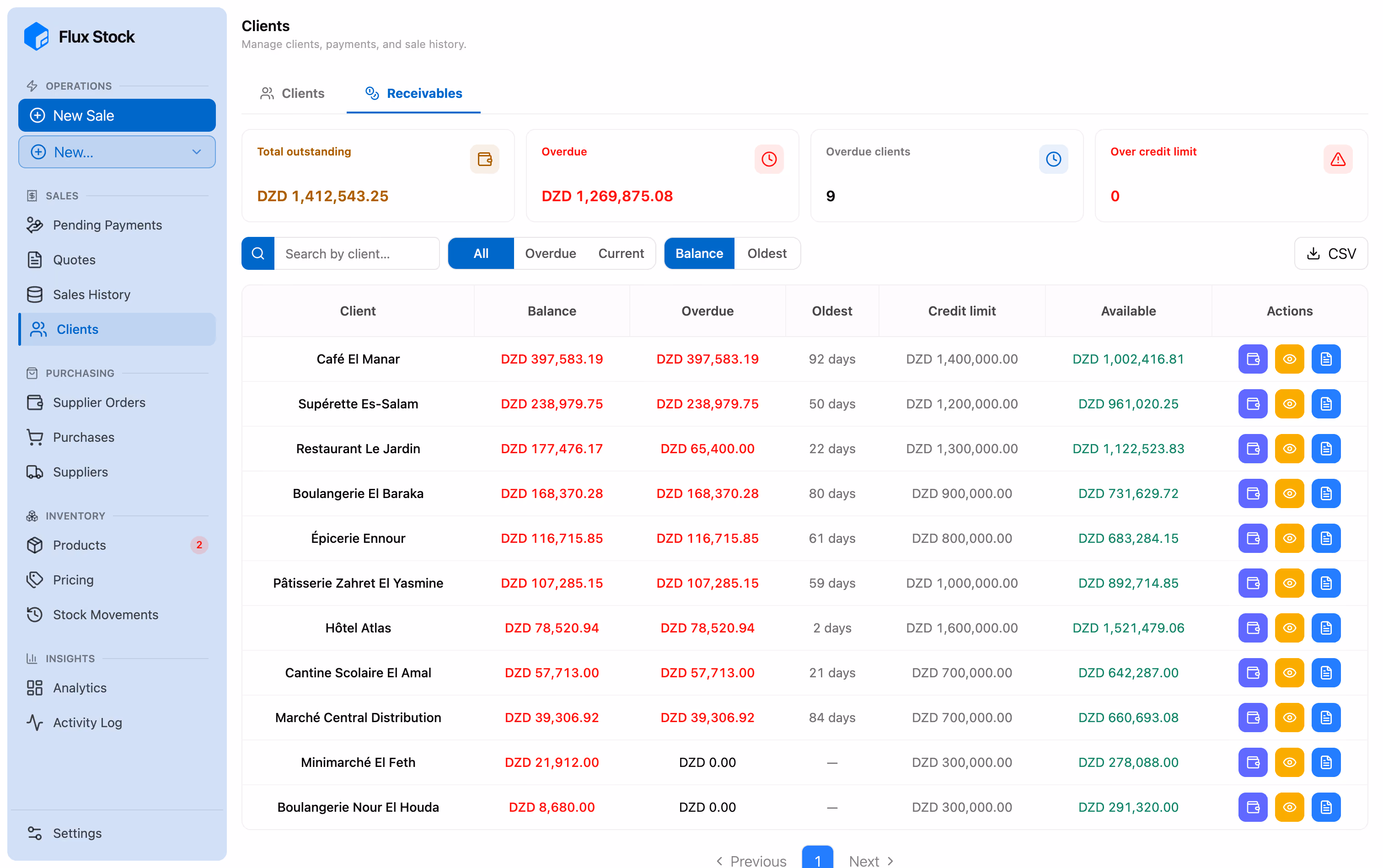
Task: Open statement document for Boulangerie El Baraka
Action: click(x=1325, y=493)
